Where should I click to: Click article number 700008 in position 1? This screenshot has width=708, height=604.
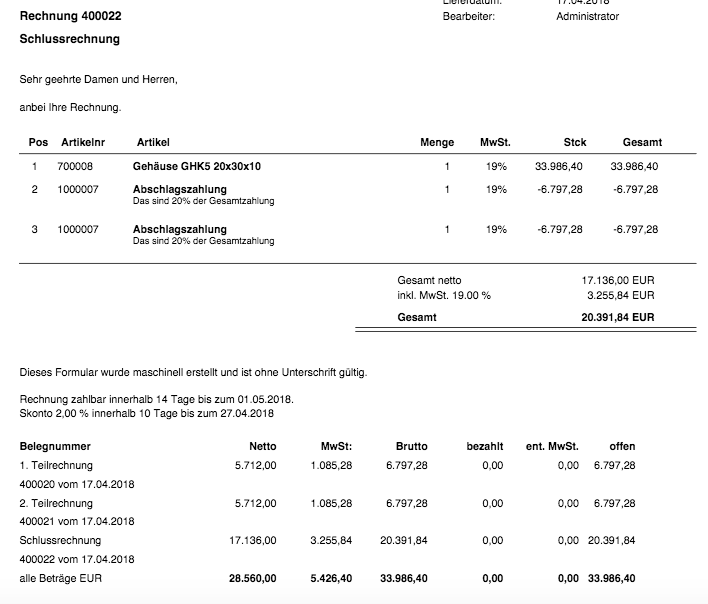(75, 166)
